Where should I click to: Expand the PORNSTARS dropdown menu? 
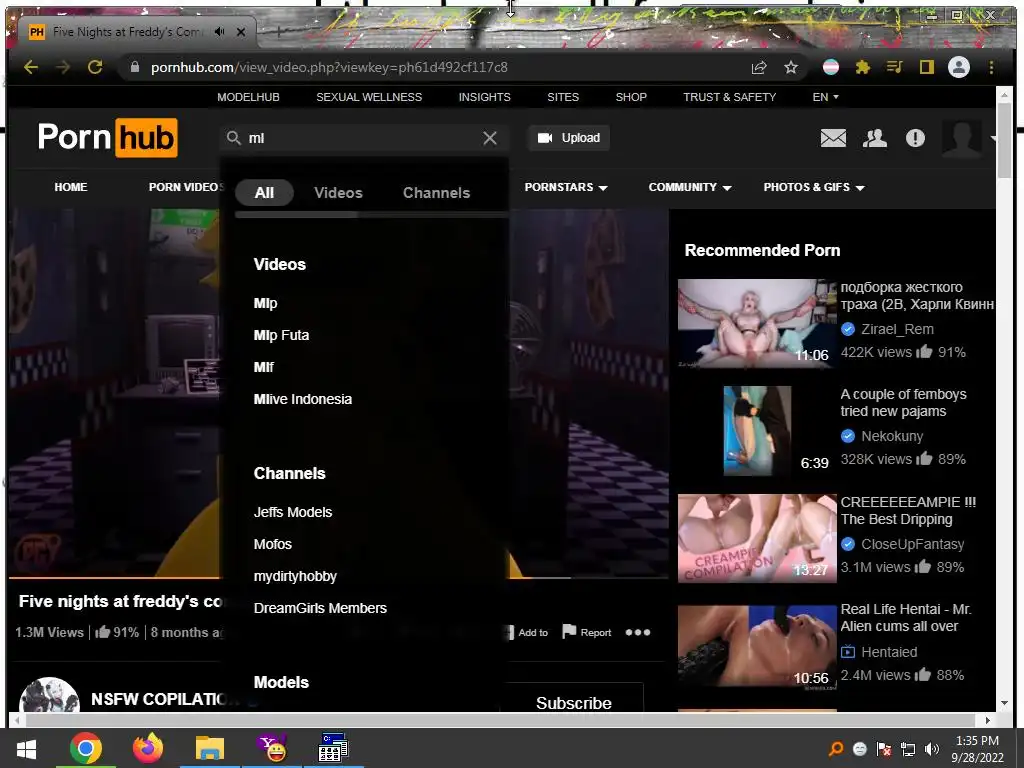coord(566,187)
